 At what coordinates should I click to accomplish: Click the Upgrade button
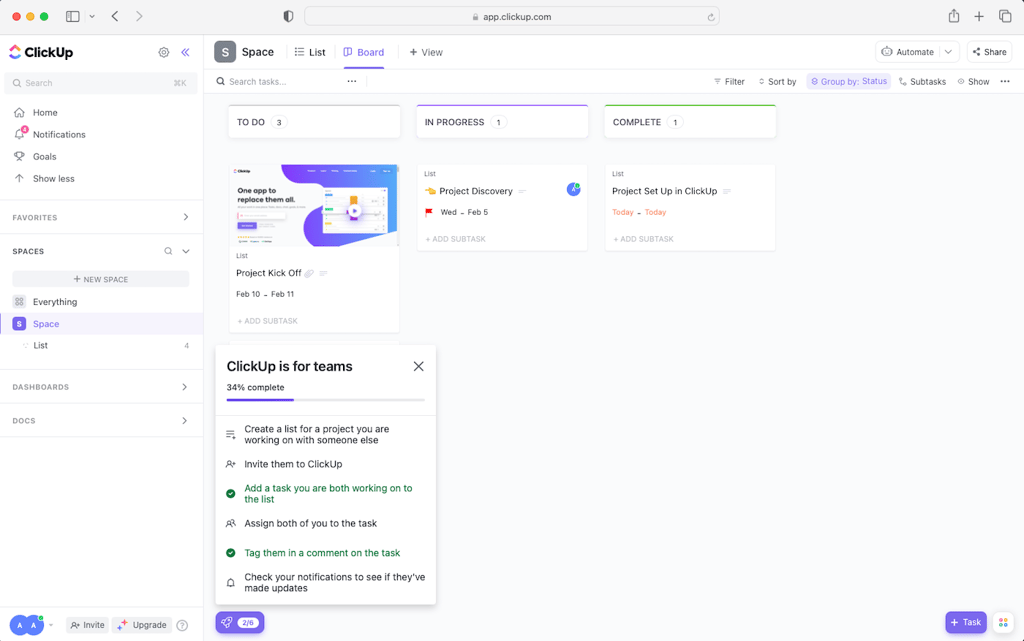142,625
